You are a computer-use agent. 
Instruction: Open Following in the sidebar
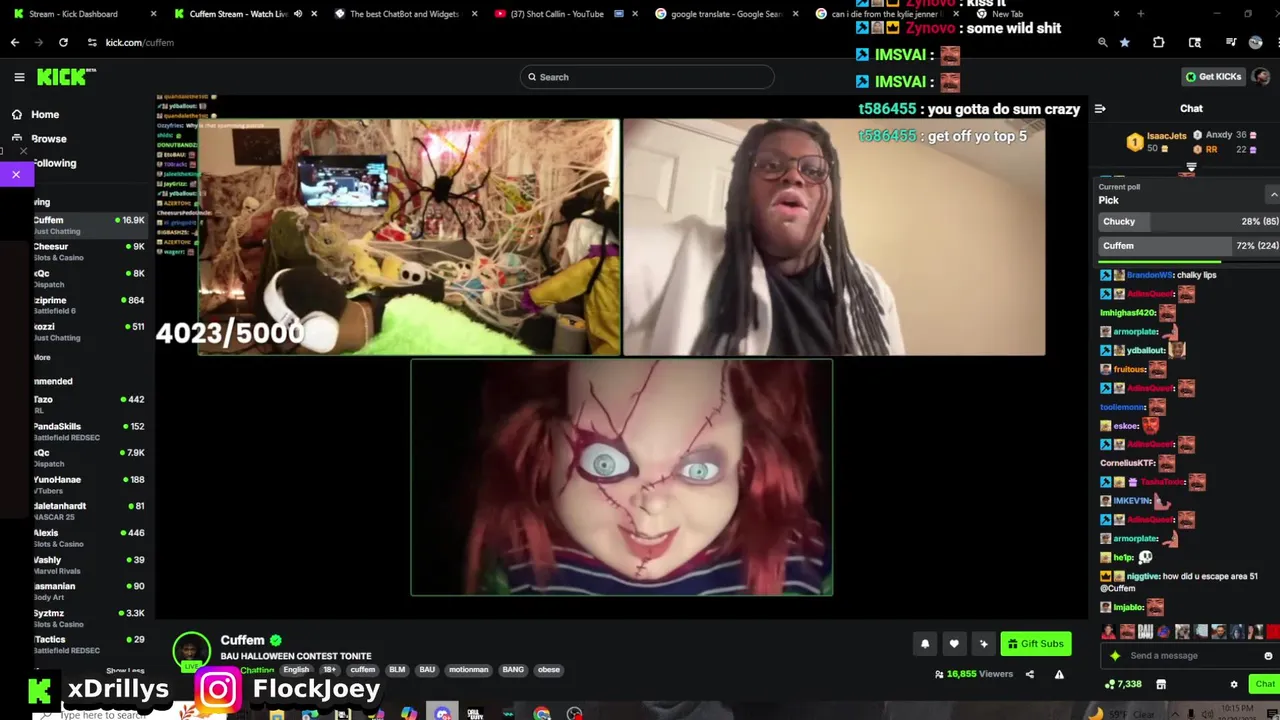54,163
